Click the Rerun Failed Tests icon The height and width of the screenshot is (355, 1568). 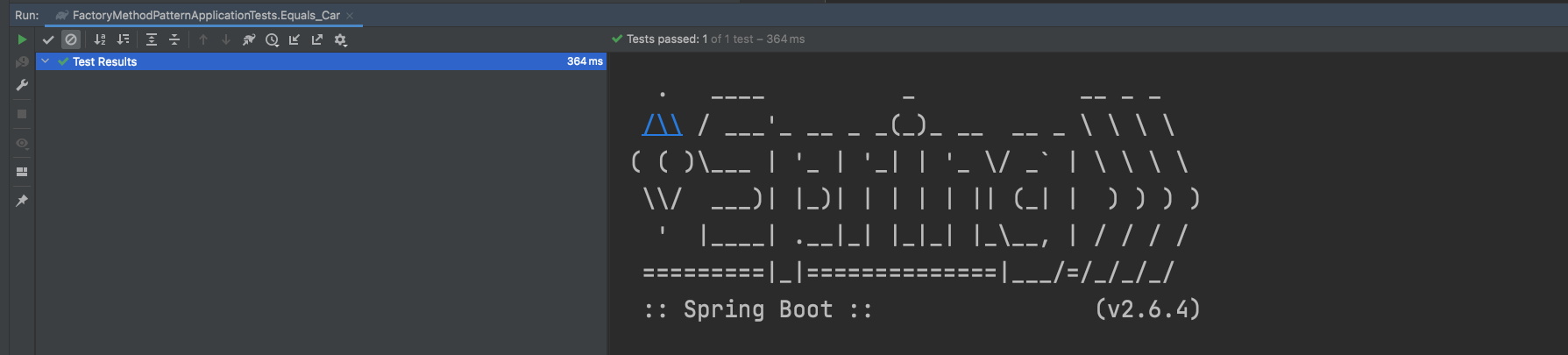pyautogui.click(x=22, y=62)
